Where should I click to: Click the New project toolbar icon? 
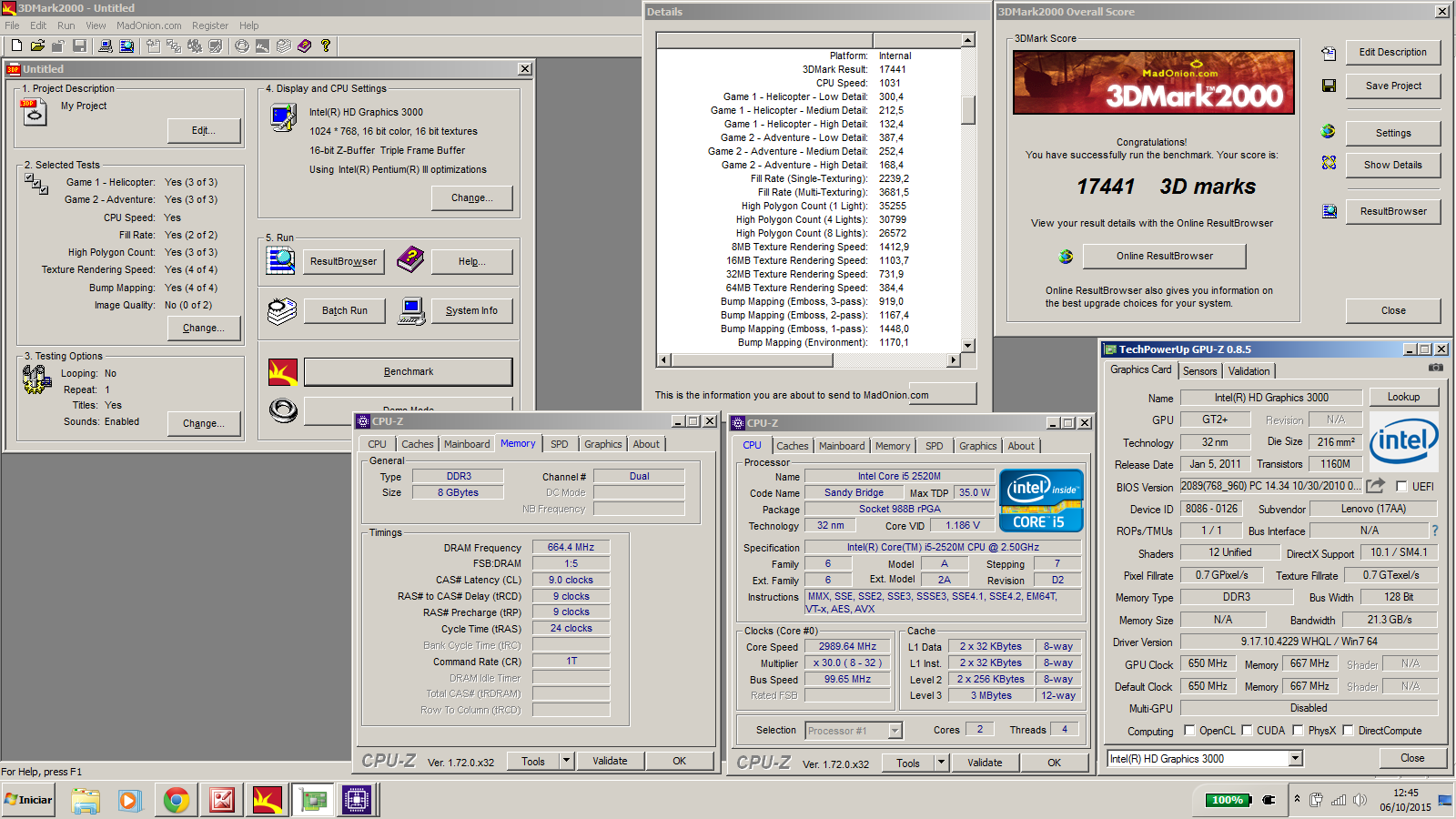point(16,45)
